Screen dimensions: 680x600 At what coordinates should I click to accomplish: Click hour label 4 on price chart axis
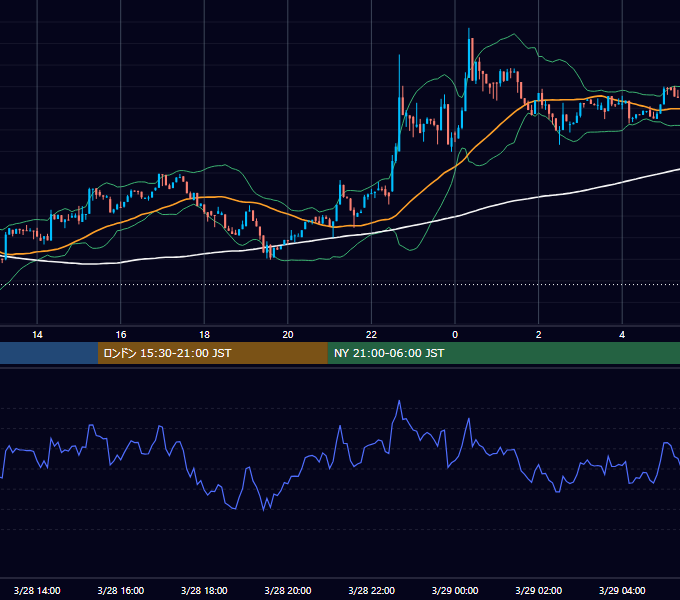(x=622, y=334)
